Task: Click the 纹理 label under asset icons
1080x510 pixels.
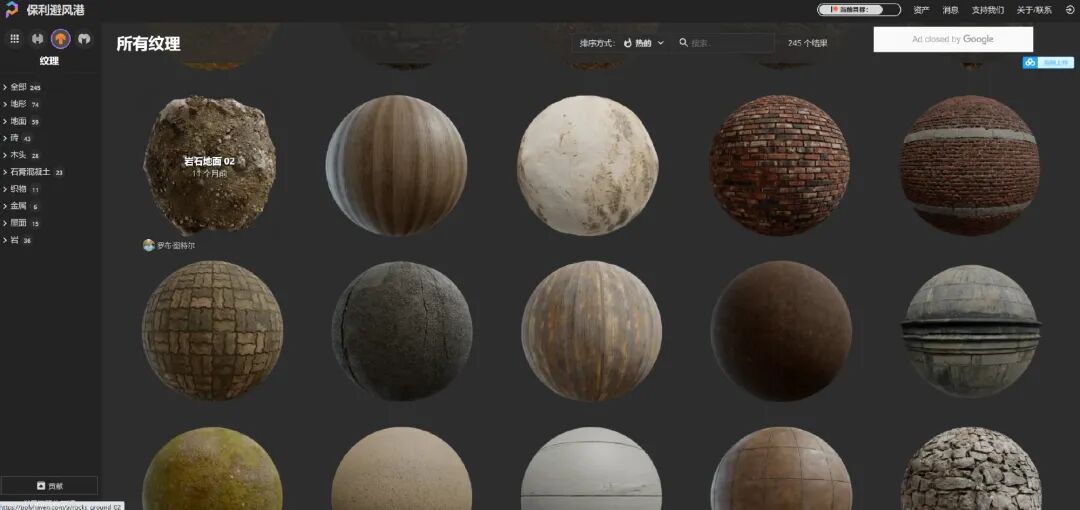Action: pos(49,61)
